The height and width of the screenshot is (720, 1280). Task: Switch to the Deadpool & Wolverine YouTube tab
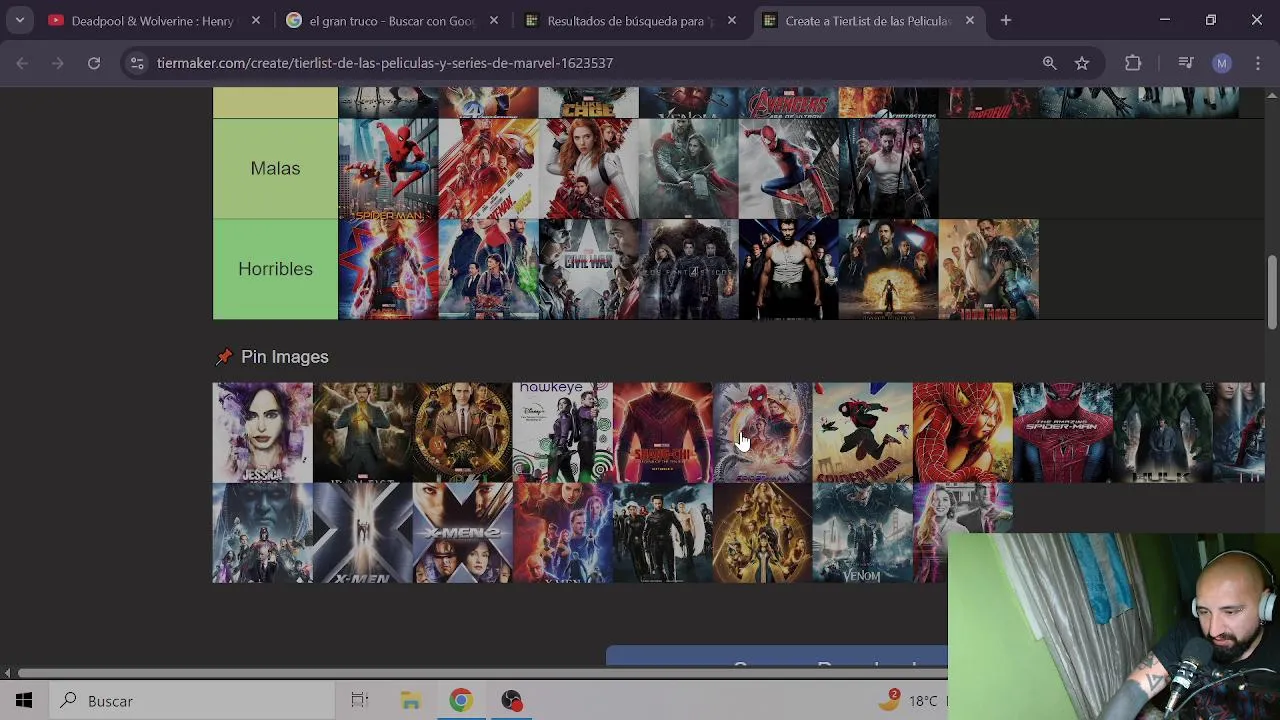[x=140, y=20]
